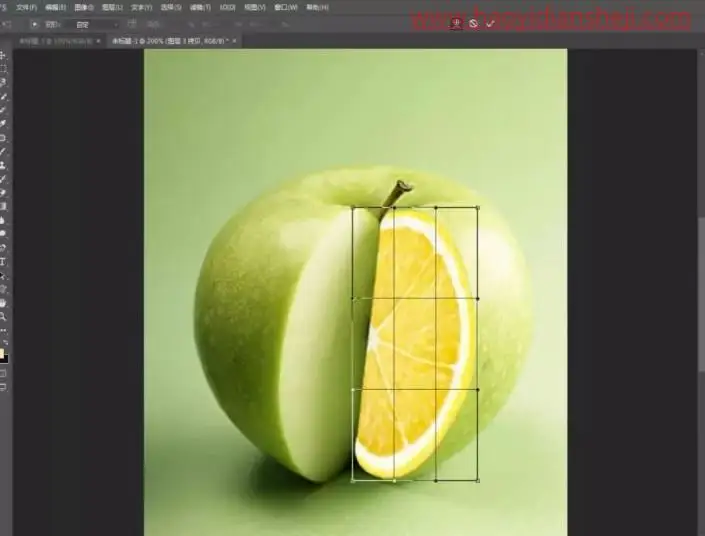
Task: Open the 图层(L) menu
Action: pyautogui.click(x=112, y=8)
